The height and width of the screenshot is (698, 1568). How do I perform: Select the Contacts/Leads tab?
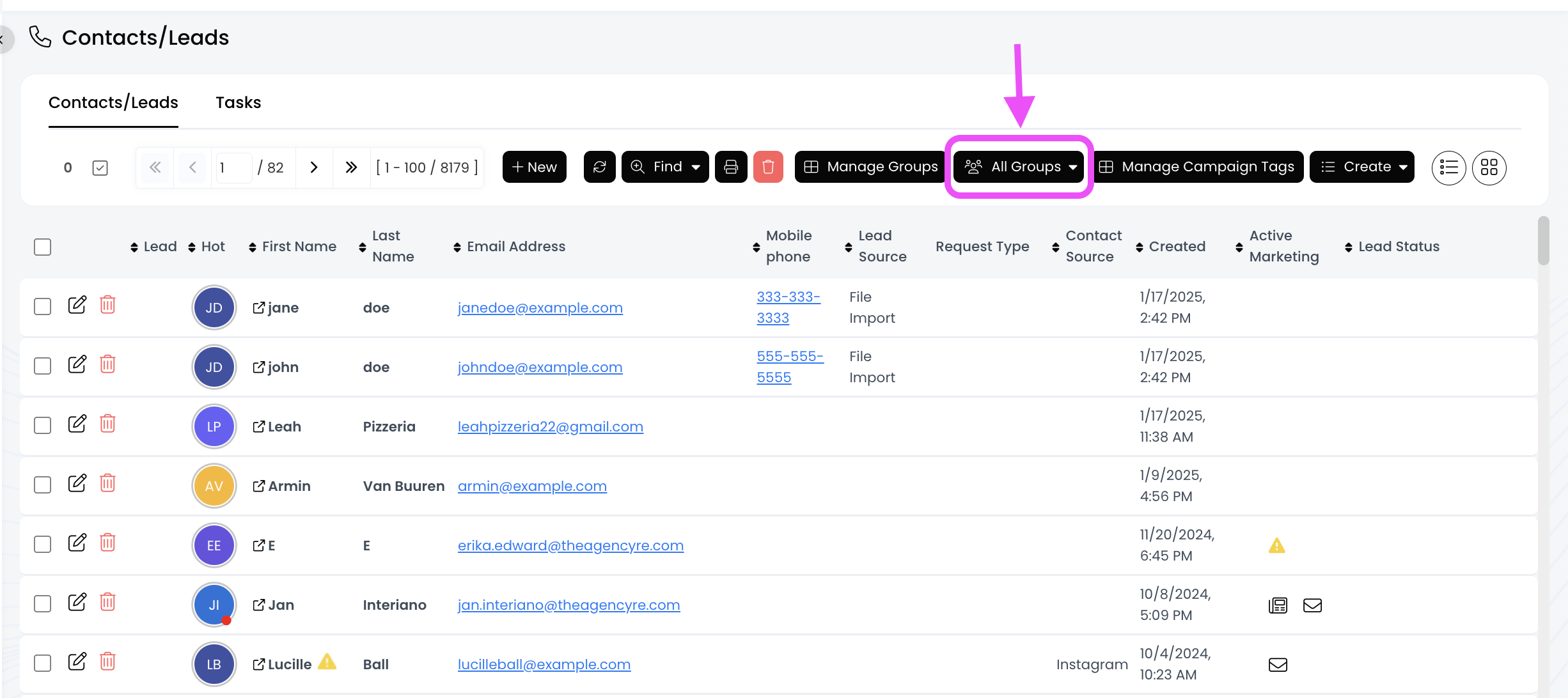pyautogui.click(x=113, y=102)
